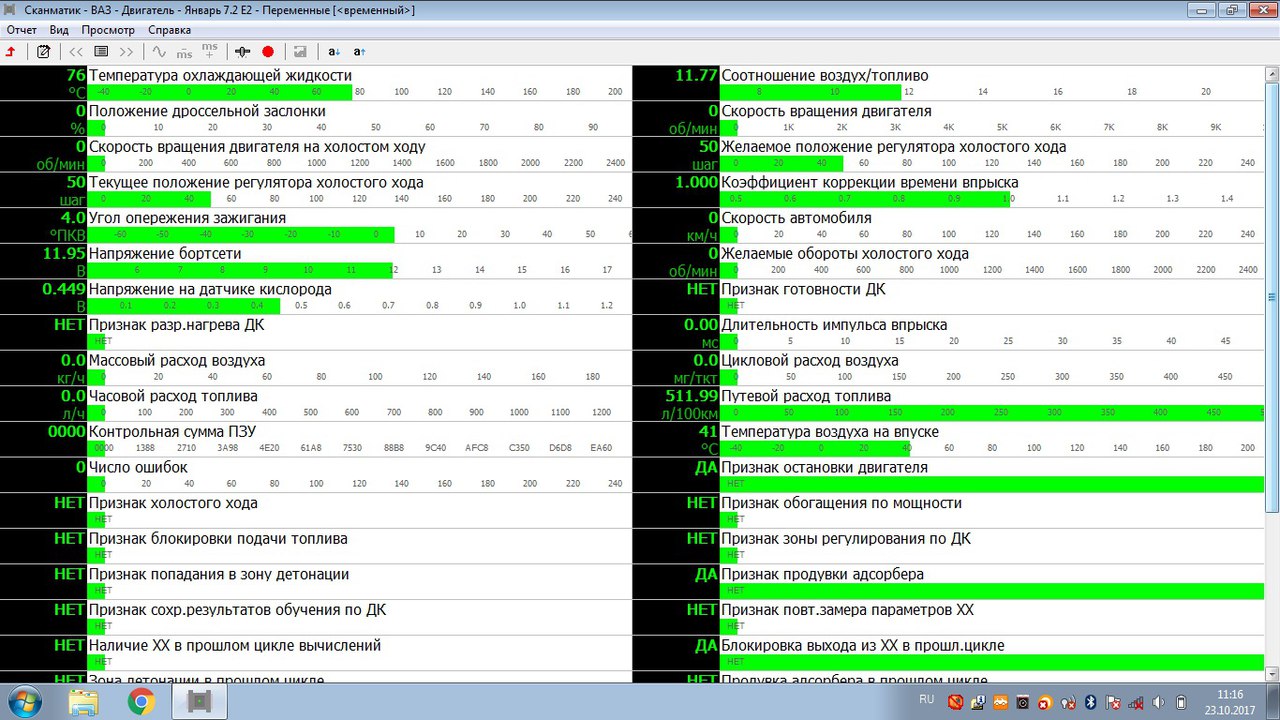Open the Вид menu
Image resolution: width=1280 pixels, height=720 pixels.
tap(59, 30)
